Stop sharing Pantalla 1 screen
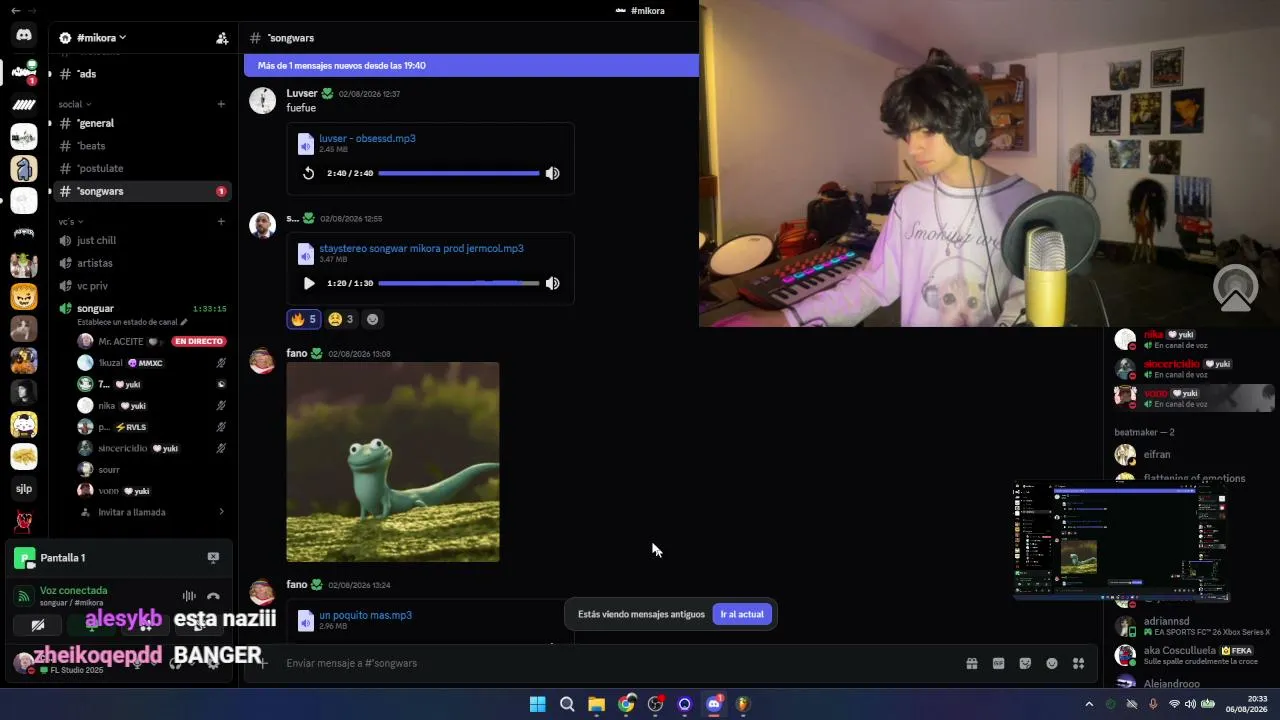 tap(213, 557)
